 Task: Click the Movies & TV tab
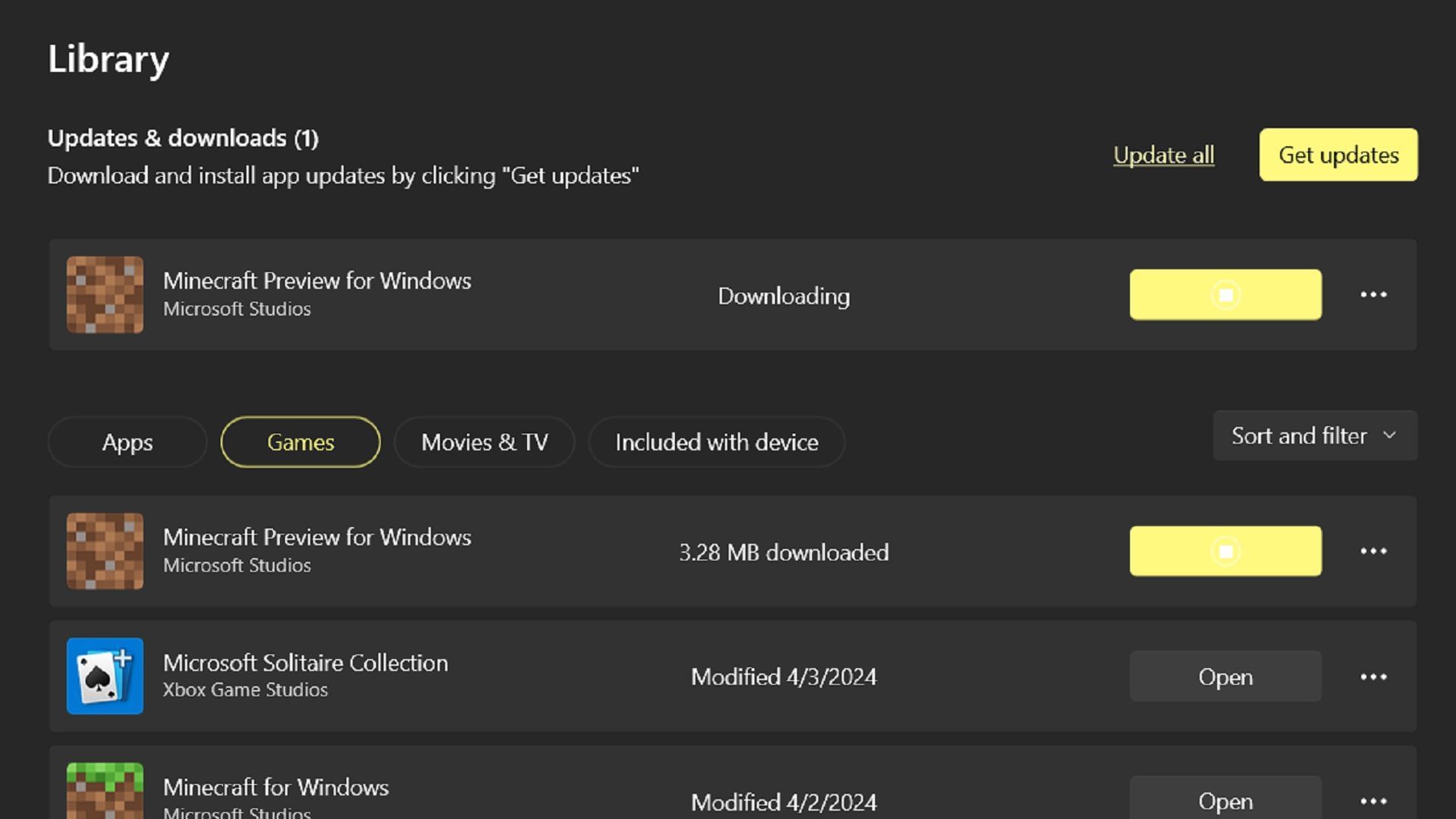pos(485,441)
